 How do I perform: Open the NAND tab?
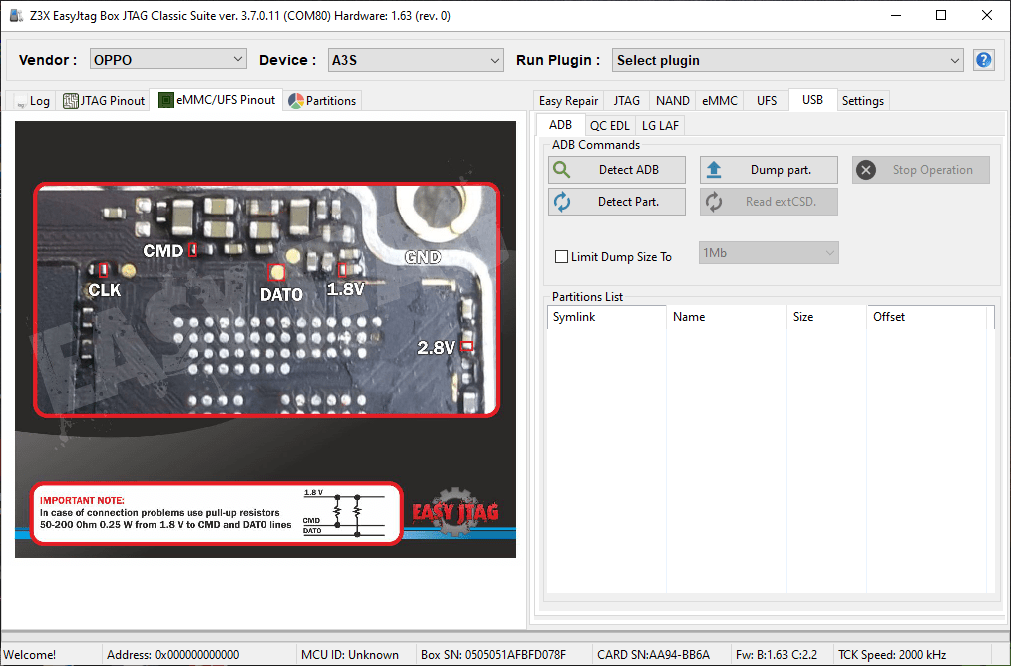(672, 101)
